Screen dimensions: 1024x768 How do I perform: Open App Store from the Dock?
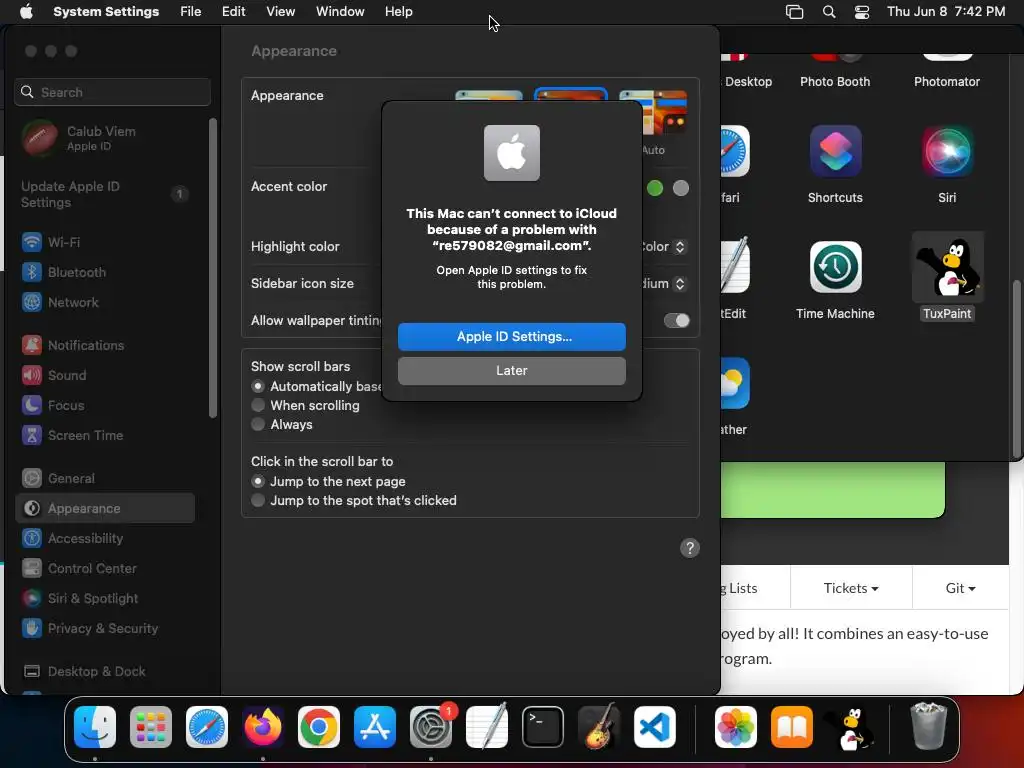[x=375, y=727]
